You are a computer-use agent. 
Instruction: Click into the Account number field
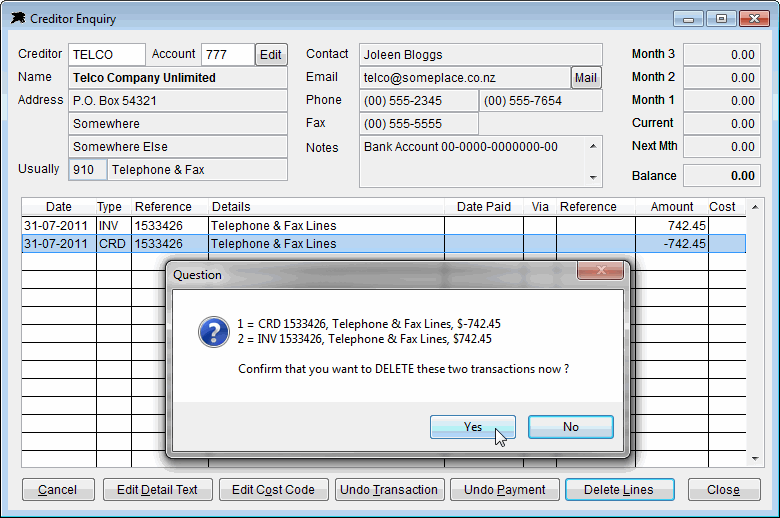[227, 55]
